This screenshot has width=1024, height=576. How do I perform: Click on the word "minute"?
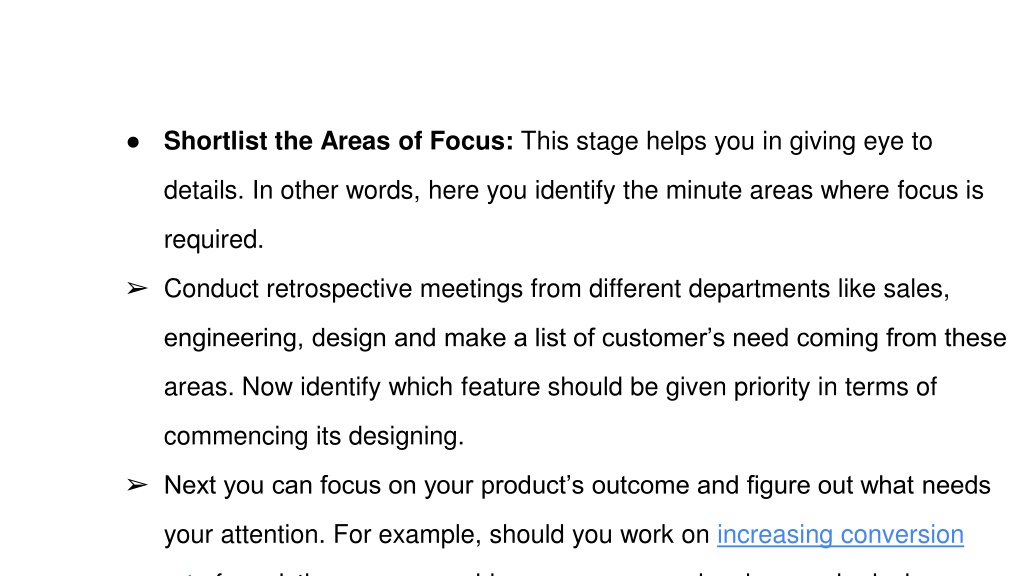point(703,191)
